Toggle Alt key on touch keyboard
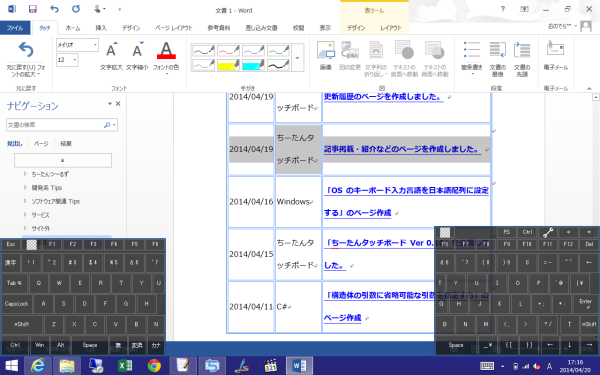 (x=60, y=345)
